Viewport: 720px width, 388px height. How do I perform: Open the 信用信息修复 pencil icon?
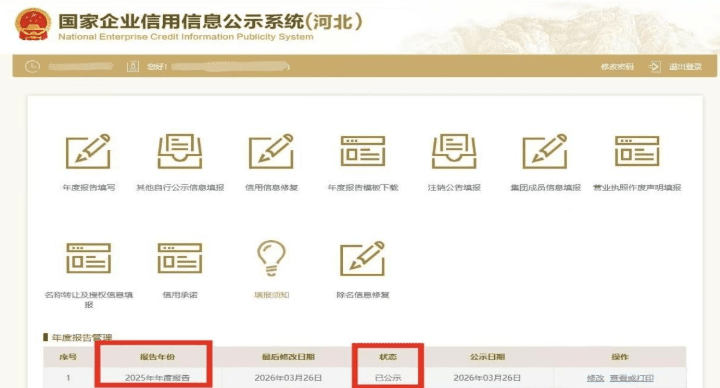tap(271, 152)
